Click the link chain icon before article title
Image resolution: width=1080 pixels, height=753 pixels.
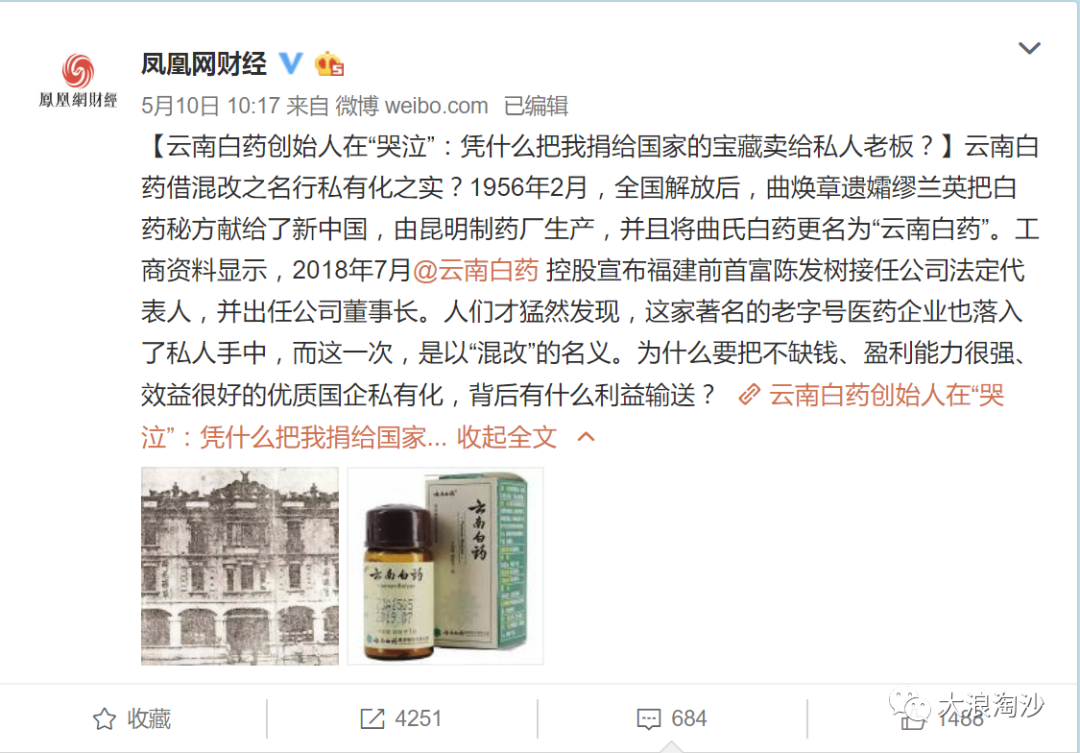tap(749, 395)
